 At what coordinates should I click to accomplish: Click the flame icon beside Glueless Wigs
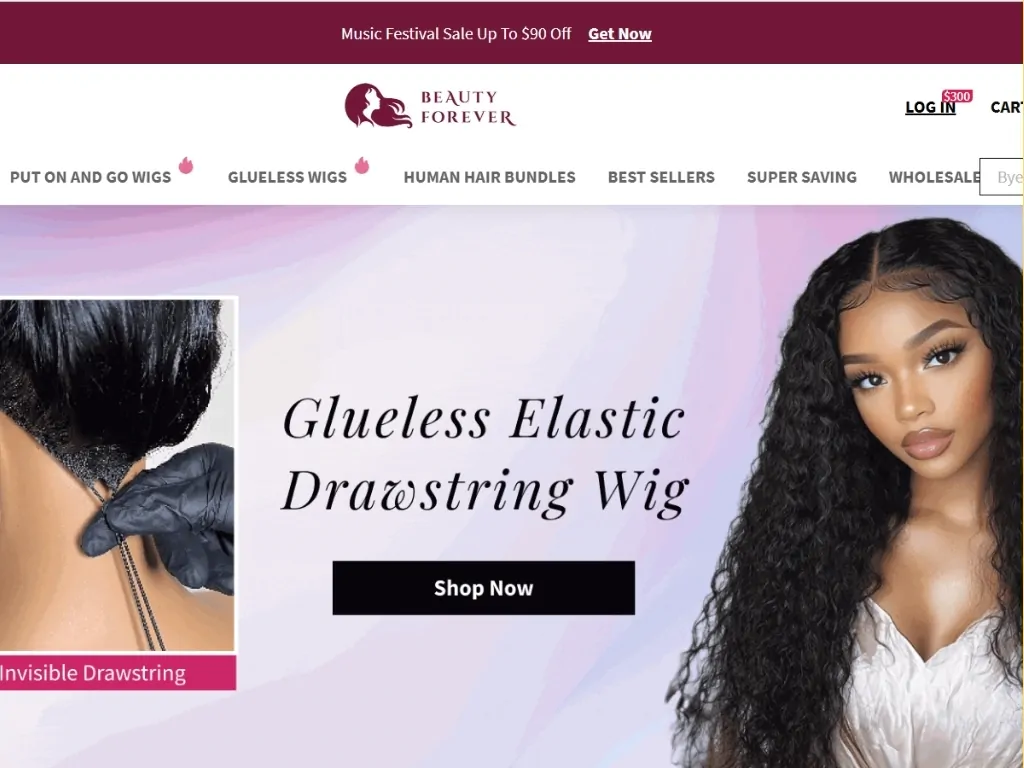point(362,165)
